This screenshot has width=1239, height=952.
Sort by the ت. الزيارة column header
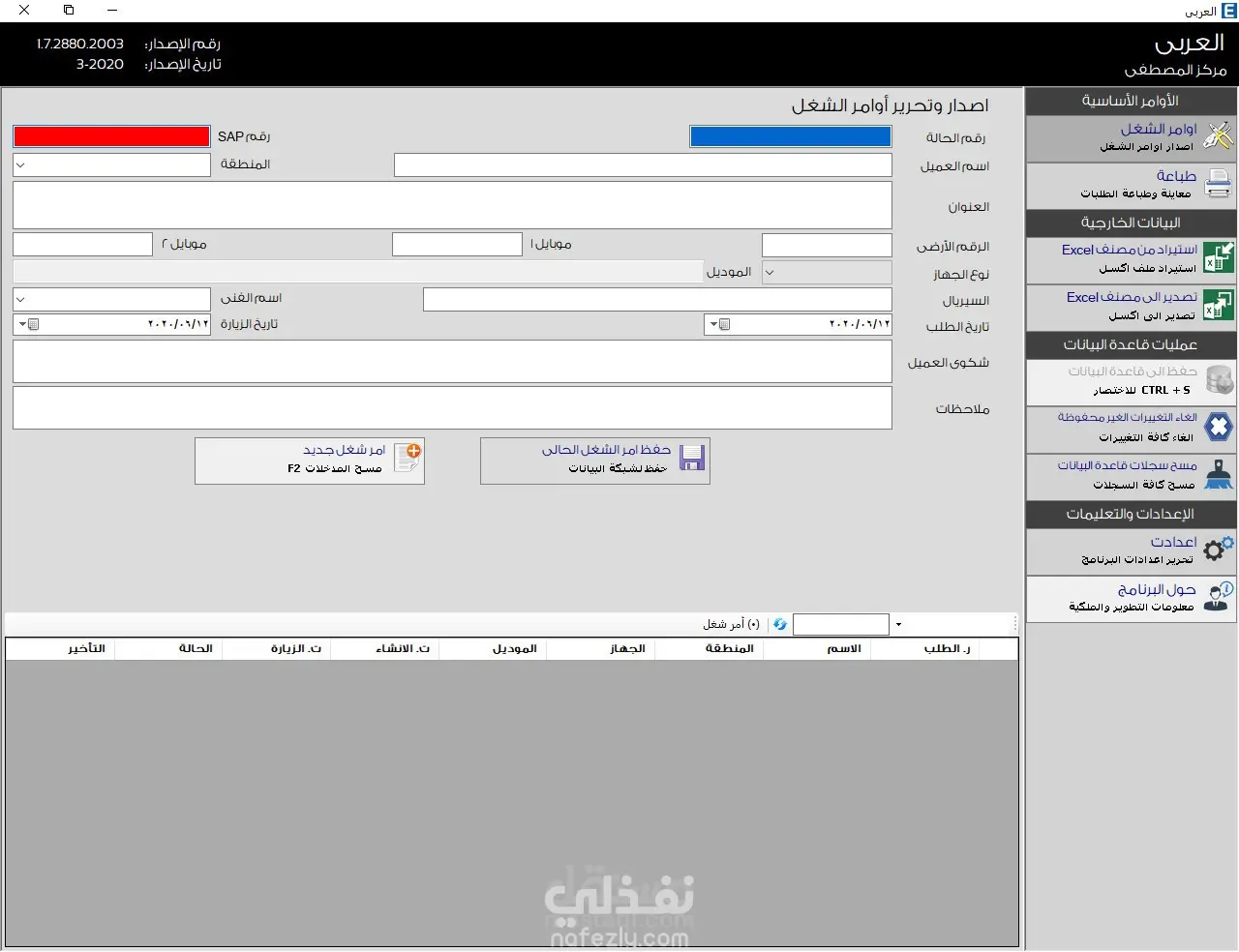[x=276, y=649]
